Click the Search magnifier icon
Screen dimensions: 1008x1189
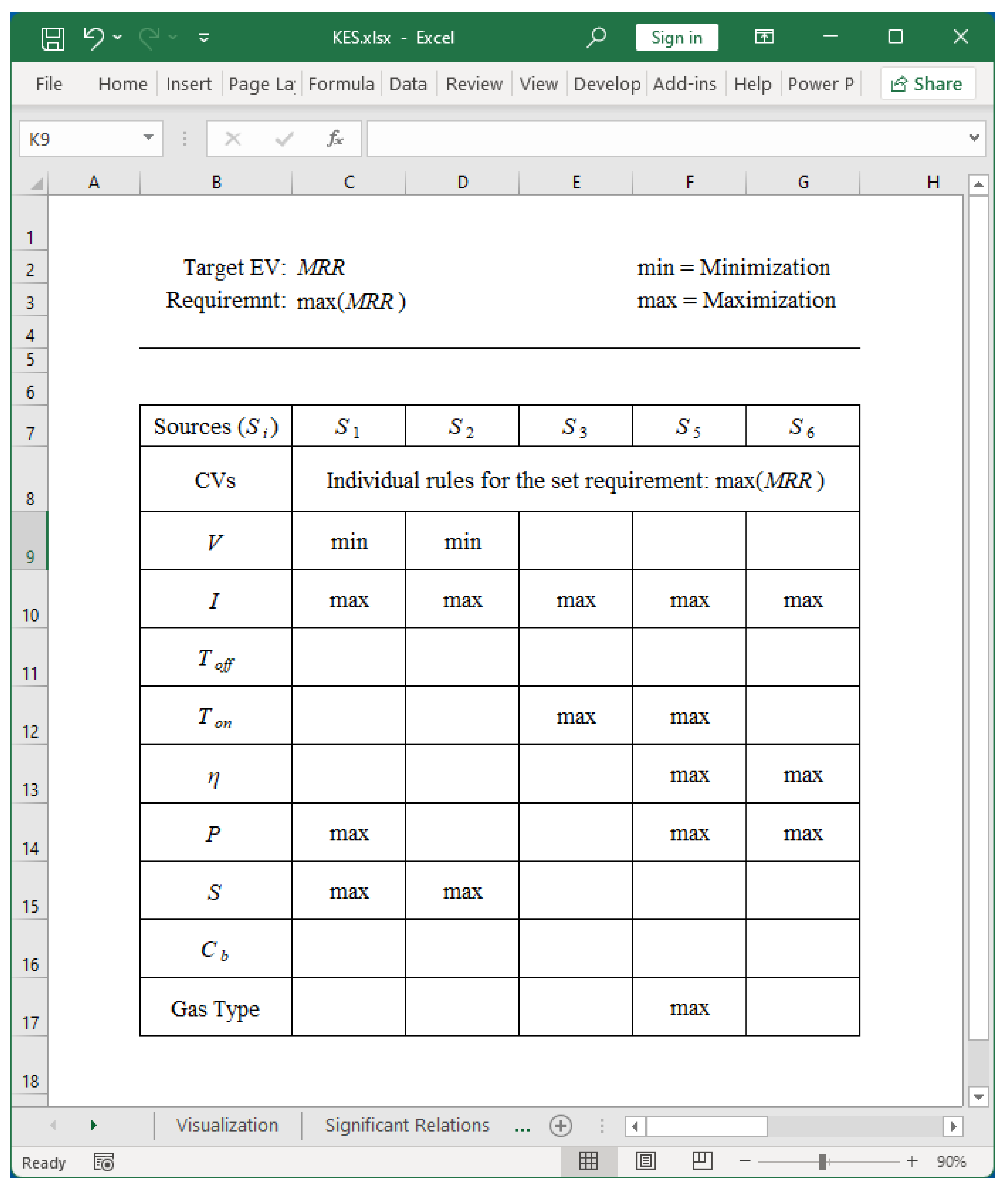596,38
